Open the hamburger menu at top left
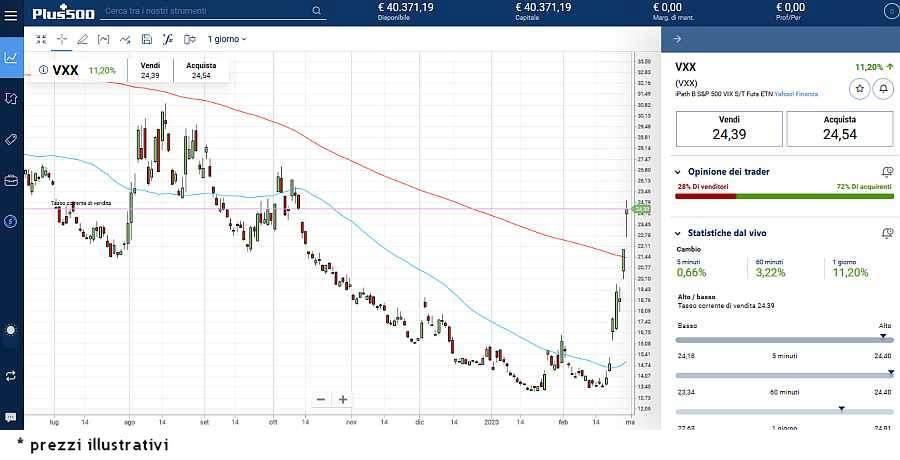900x460 pixels. 11,11
